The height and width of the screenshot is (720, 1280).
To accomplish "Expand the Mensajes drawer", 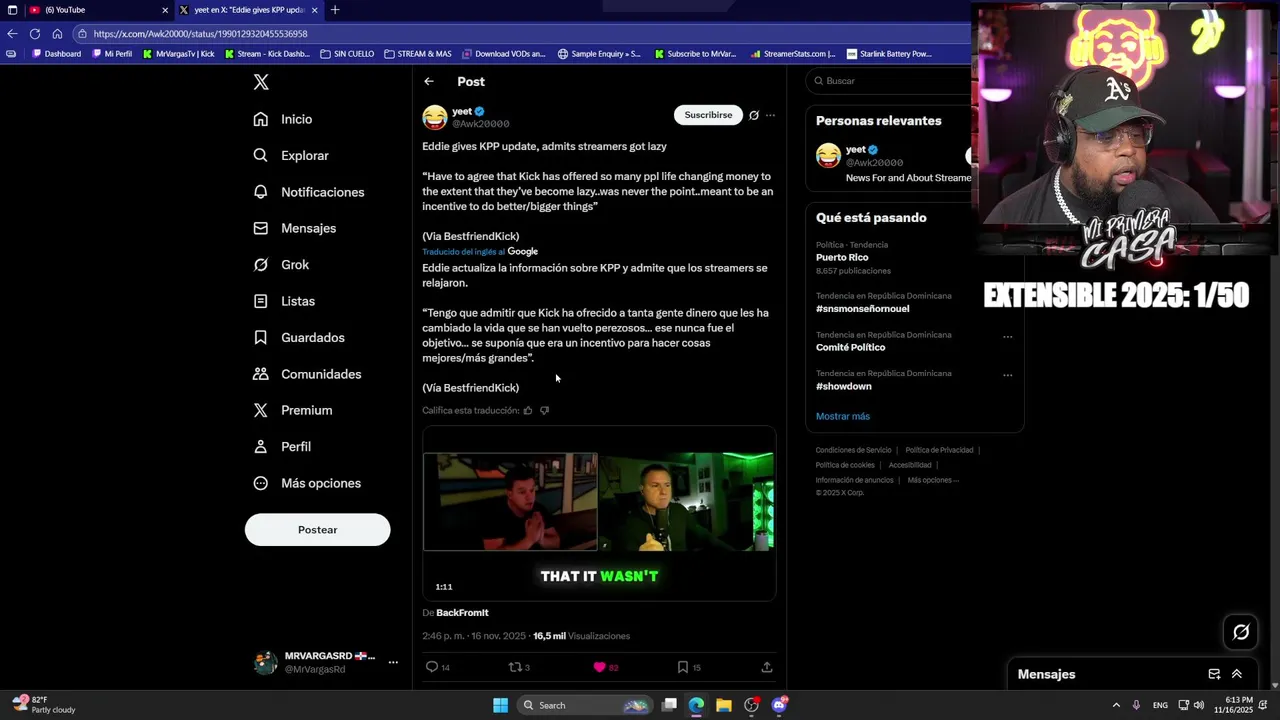I will (1237, 674).
